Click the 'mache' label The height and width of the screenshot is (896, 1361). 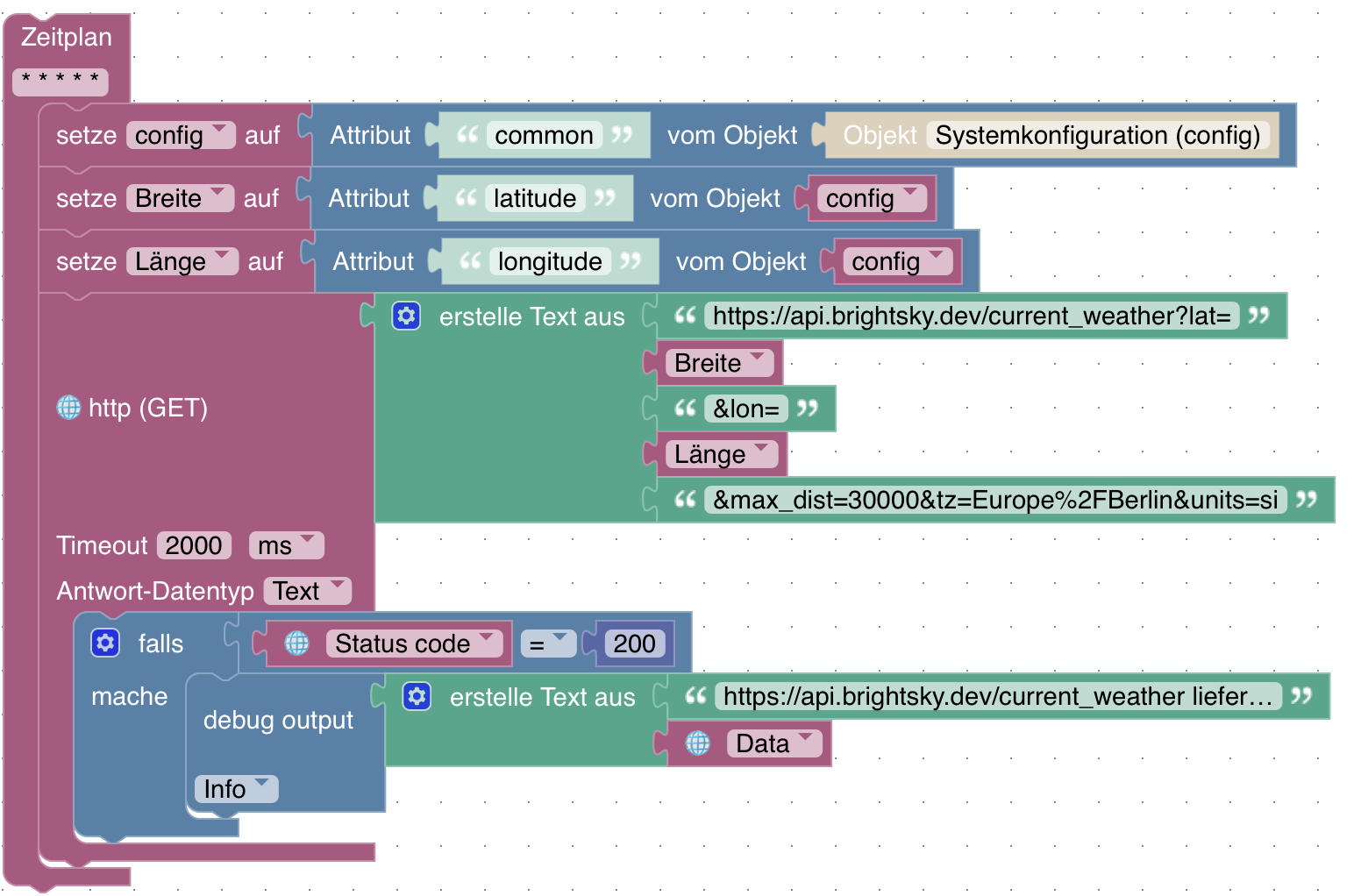tap(129, 696)
